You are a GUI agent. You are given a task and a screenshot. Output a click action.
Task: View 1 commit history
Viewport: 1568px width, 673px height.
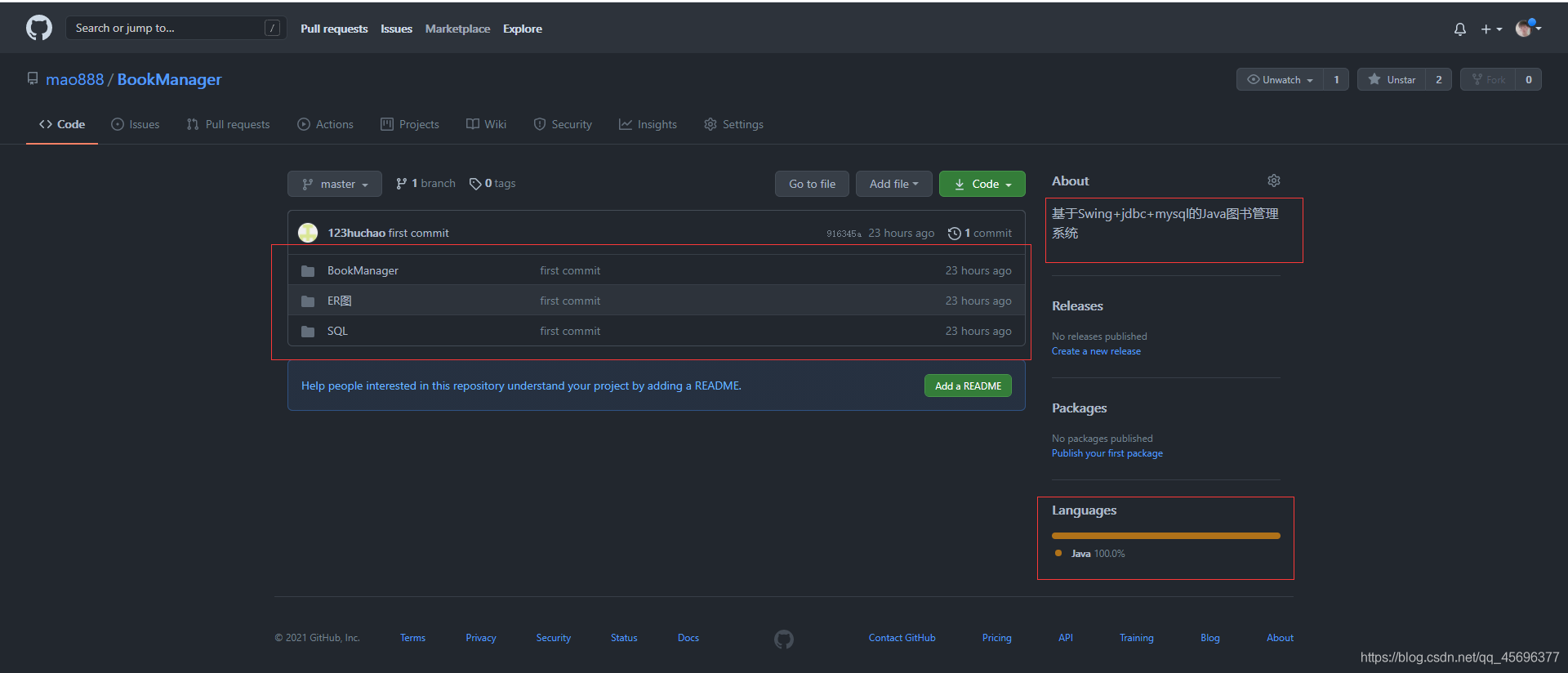point(980,233)
